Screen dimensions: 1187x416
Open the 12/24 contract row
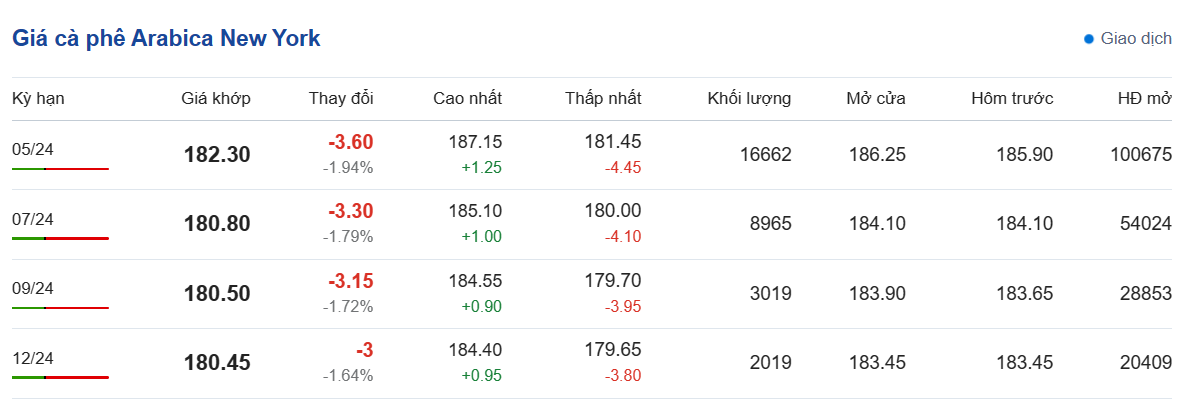[33, 357]
